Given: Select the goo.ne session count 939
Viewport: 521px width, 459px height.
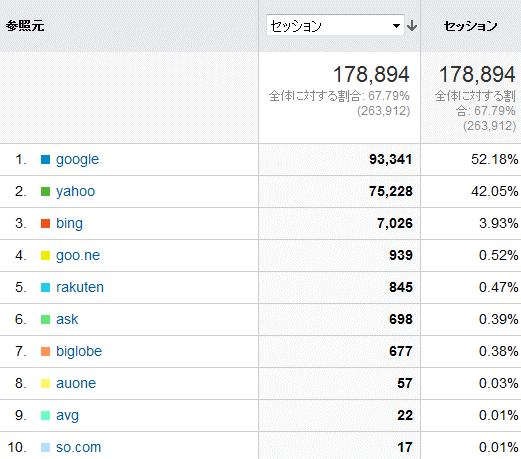Looking at the screenshot, I should (401, 255).
